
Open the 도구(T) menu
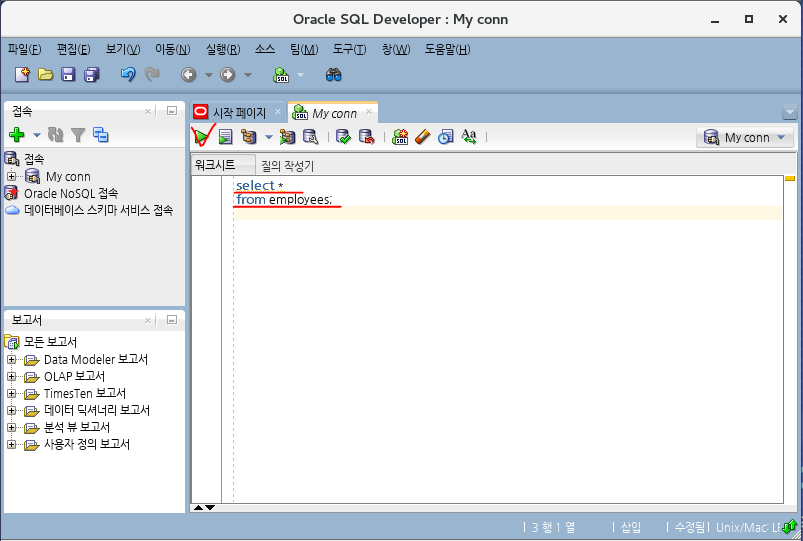(x=349, y=49)
